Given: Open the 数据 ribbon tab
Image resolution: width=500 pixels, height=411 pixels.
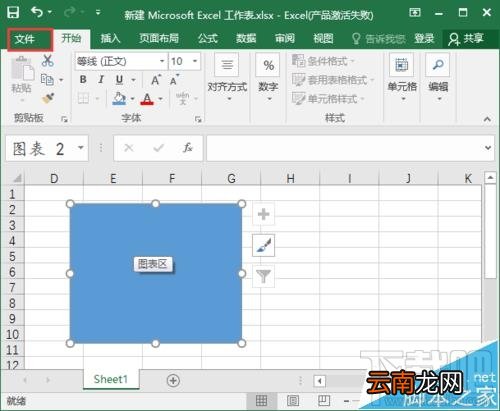Looking at the screenshot, I should point(246,39).
